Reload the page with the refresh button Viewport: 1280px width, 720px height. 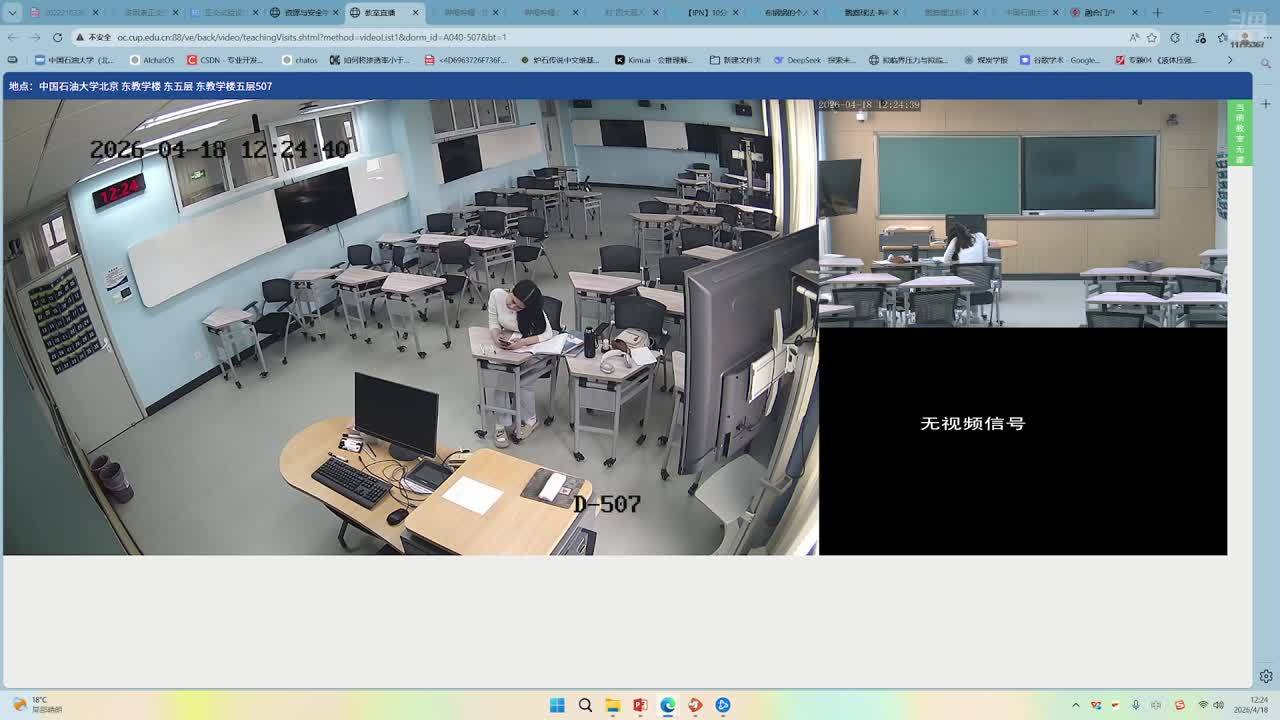(x=57, y=37)
